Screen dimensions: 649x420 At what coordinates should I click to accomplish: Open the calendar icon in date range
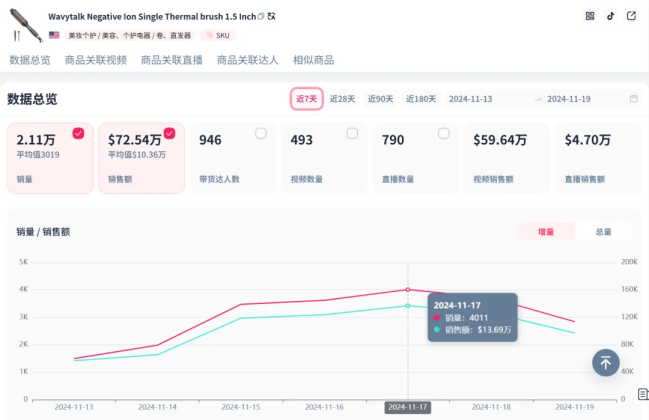click(634, 99)
